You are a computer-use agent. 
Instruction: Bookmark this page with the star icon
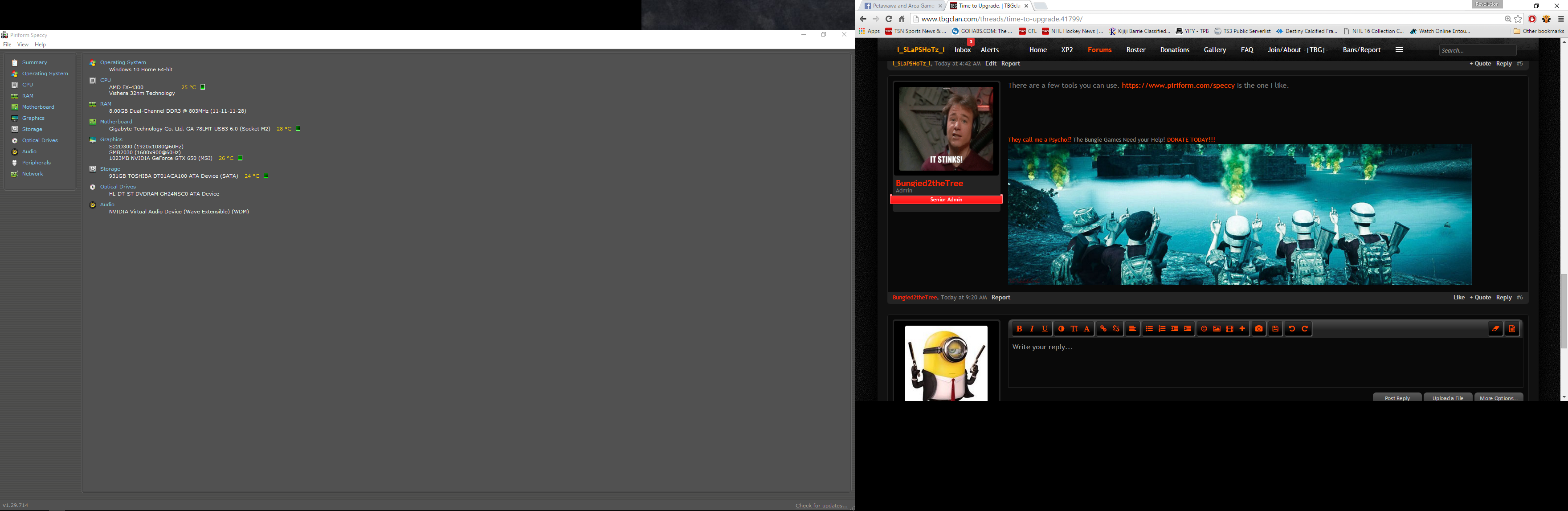1518,19
